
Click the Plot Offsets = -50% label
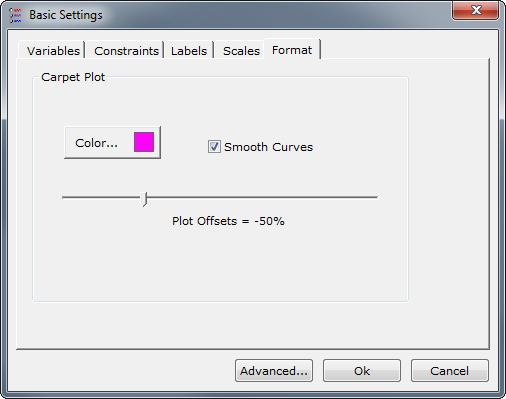pos(228,221)
